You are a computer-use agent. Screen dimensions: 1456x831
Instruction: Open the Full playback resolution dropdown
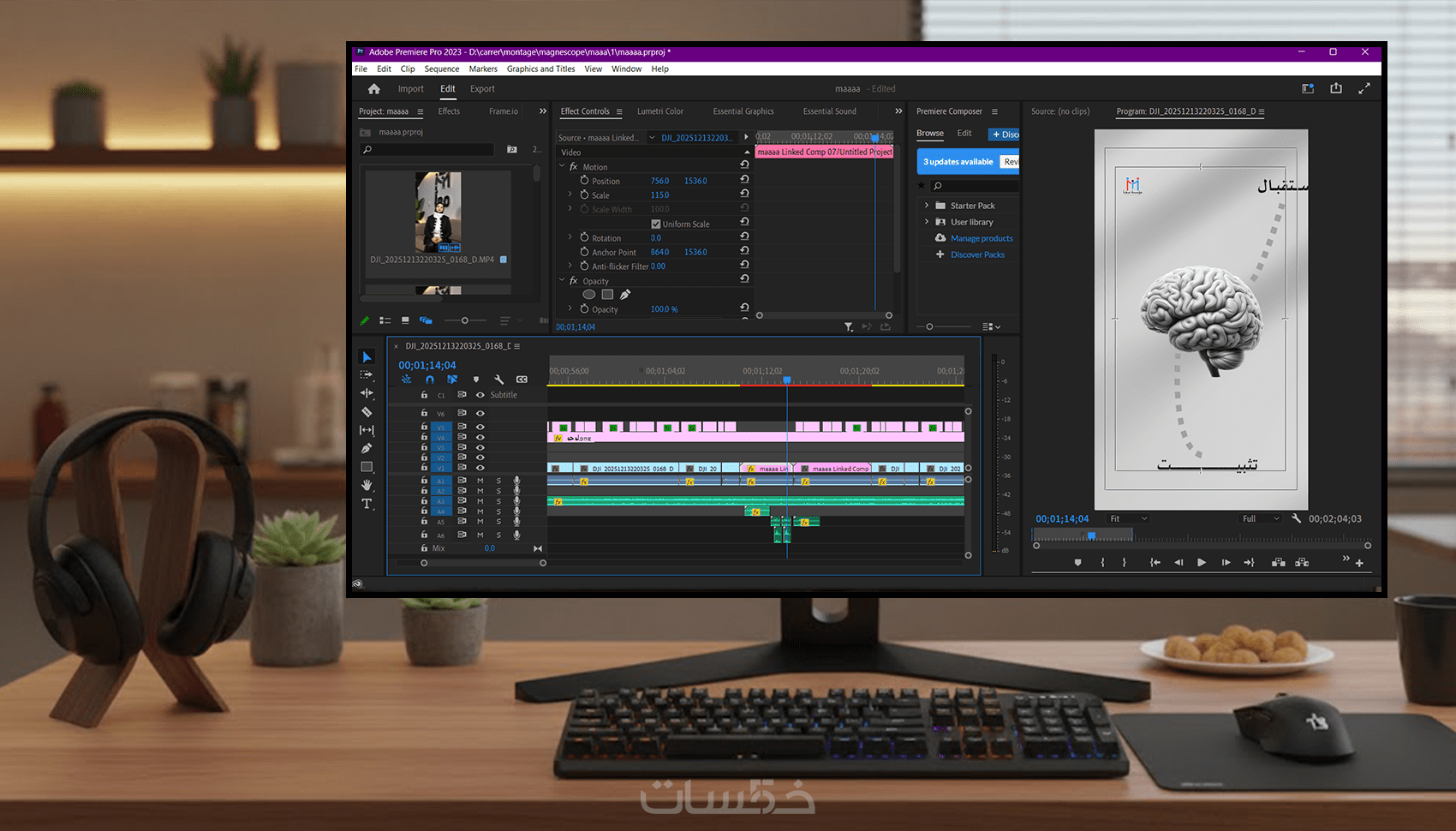click(1261, 518)
